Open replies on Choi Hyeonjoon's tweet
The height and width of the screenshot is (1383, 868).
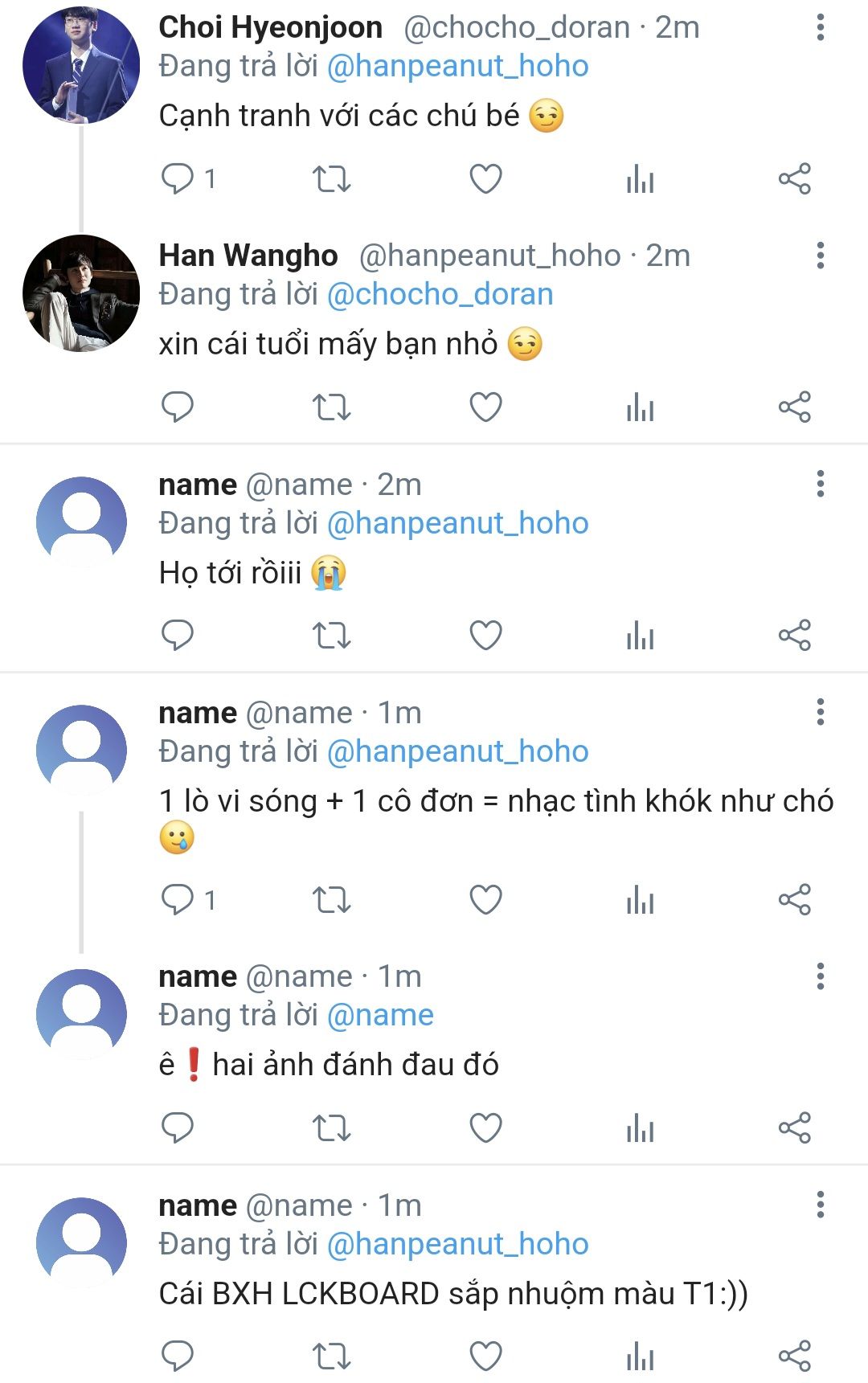point(178,178)
